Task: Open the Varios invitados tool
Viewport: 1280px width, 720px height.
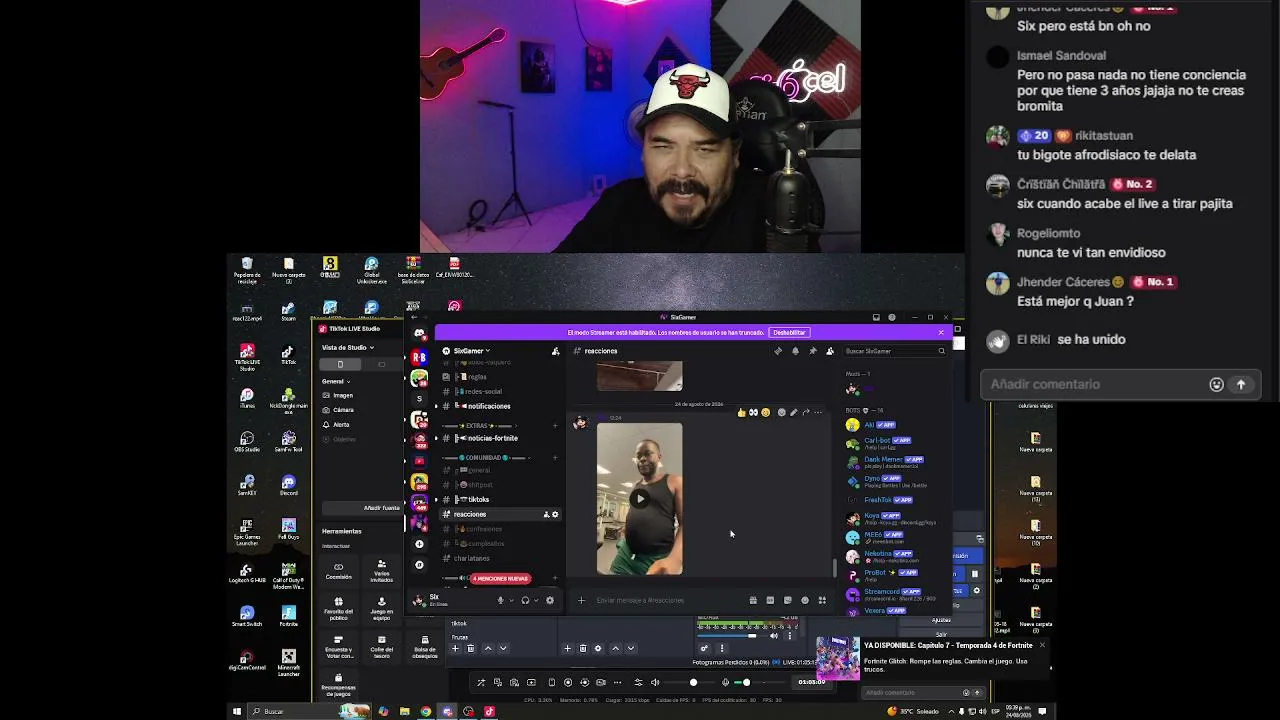Action: tap(381, 571)
